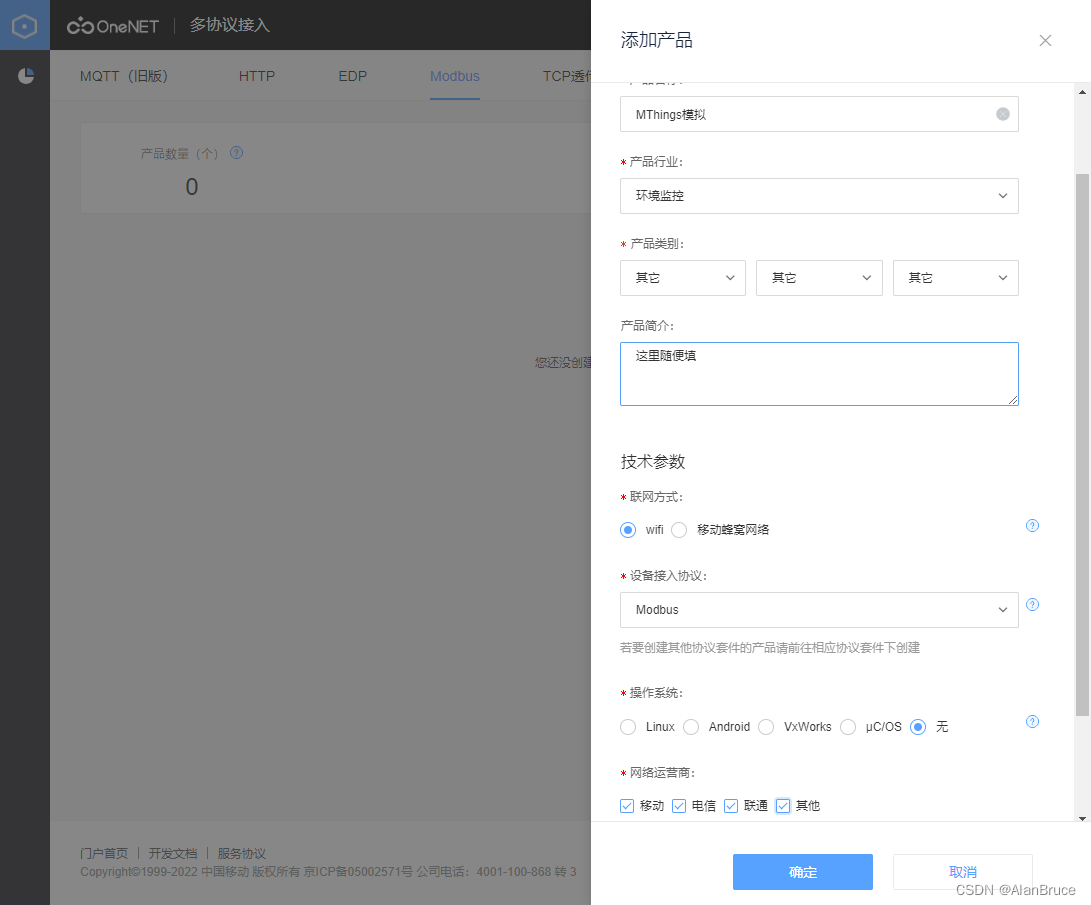This screenshot has height=905, width=1091.
Task: Click the 确定 confirm button
Action: tap(802, 872)
